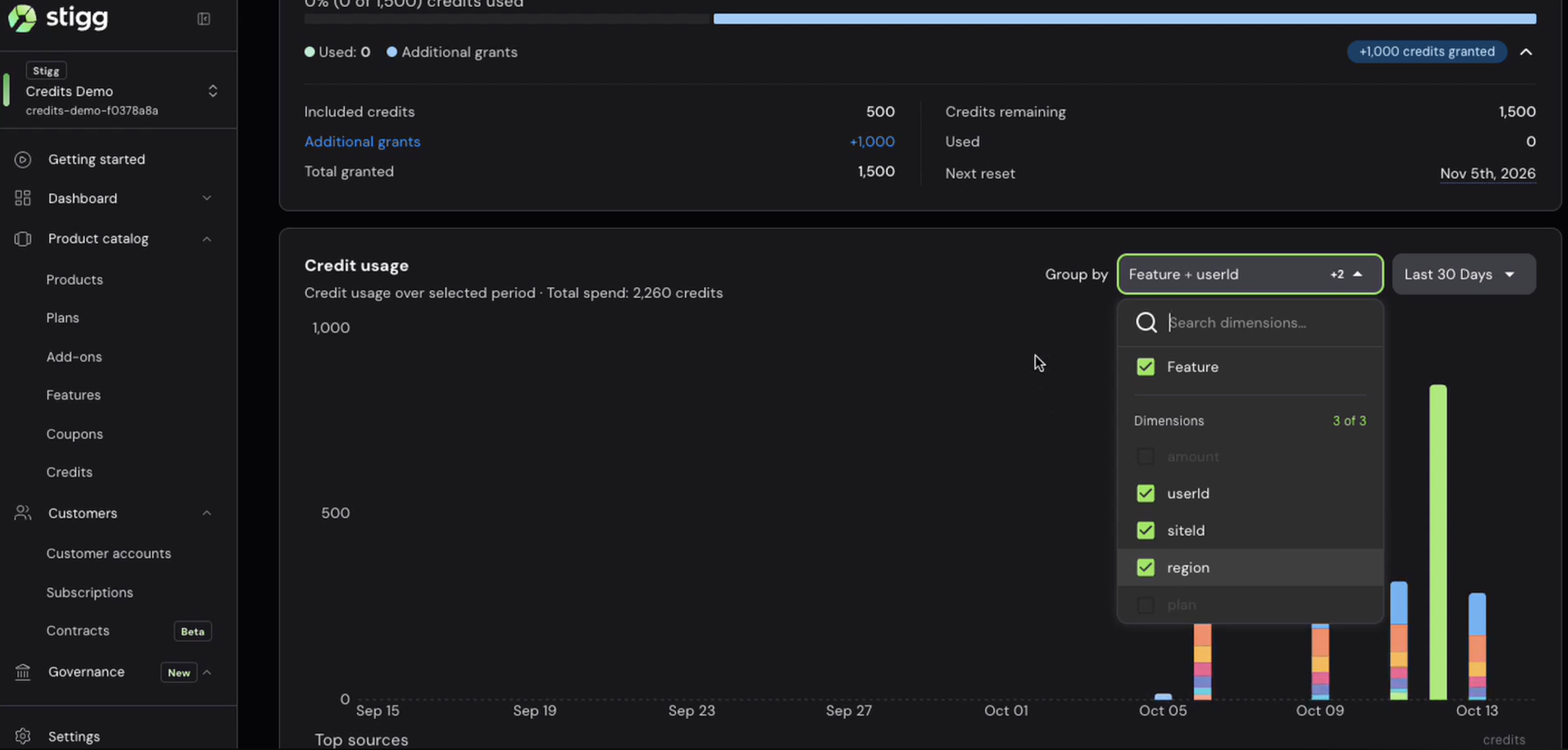Expand the Dashboard section chevron
This screenshot has width=1568, height=750.
point(207,198)
